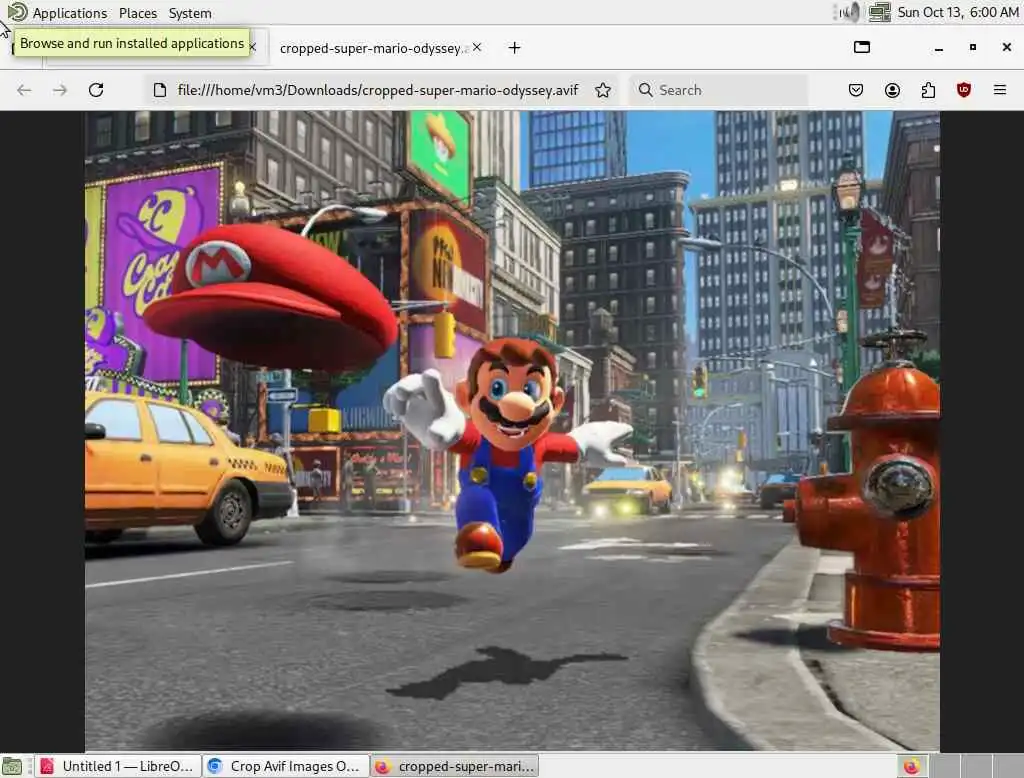Click the date and time clock
The width and height of the screenshot is (1024, 778).
pos(958,12)
